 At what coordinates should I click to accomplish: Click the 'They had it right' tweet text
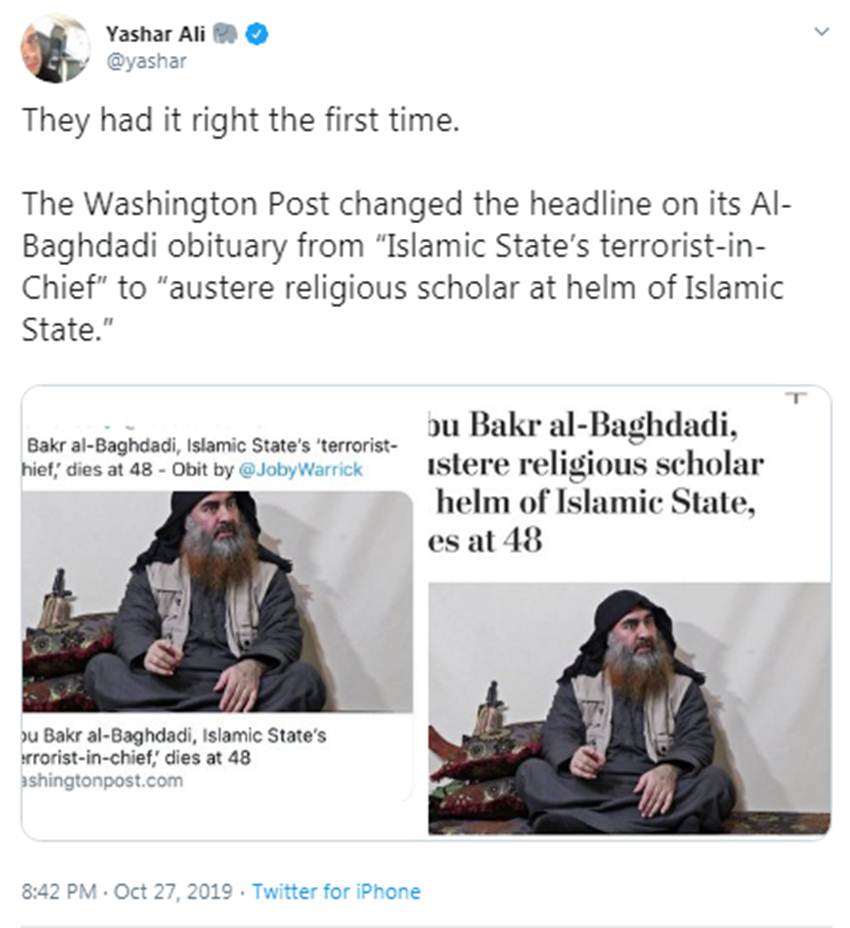click(241, 120)
